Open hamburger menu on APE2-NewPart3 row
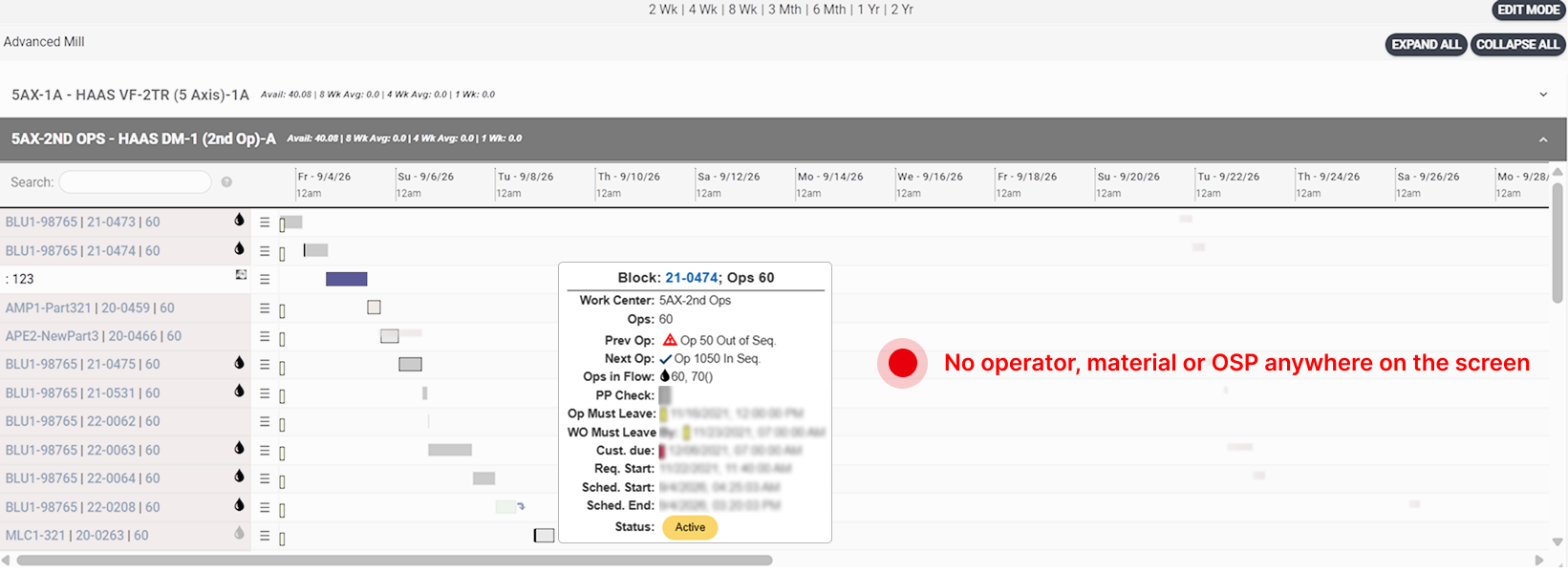1568x573 pixels. (265, 337)
